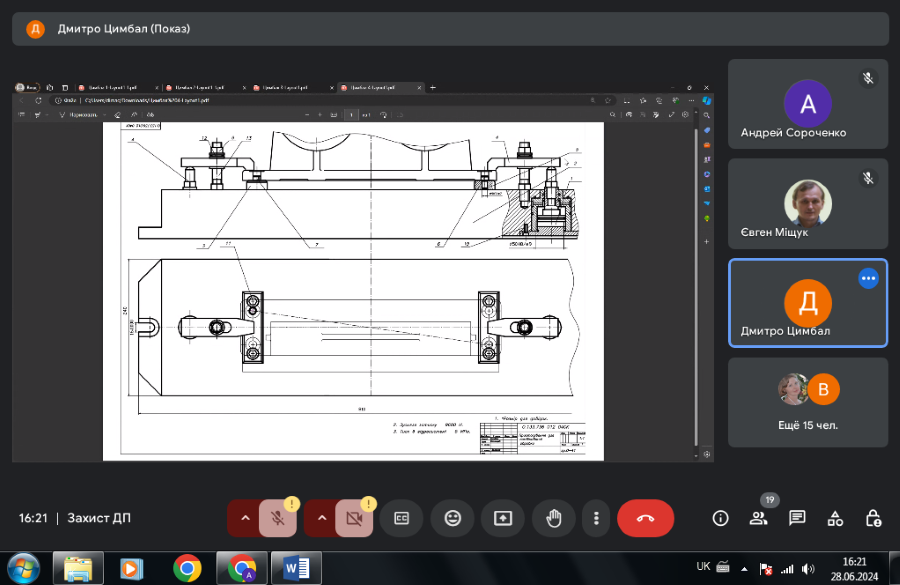Click the UK language indicator in tray

[x=703, y=566]
